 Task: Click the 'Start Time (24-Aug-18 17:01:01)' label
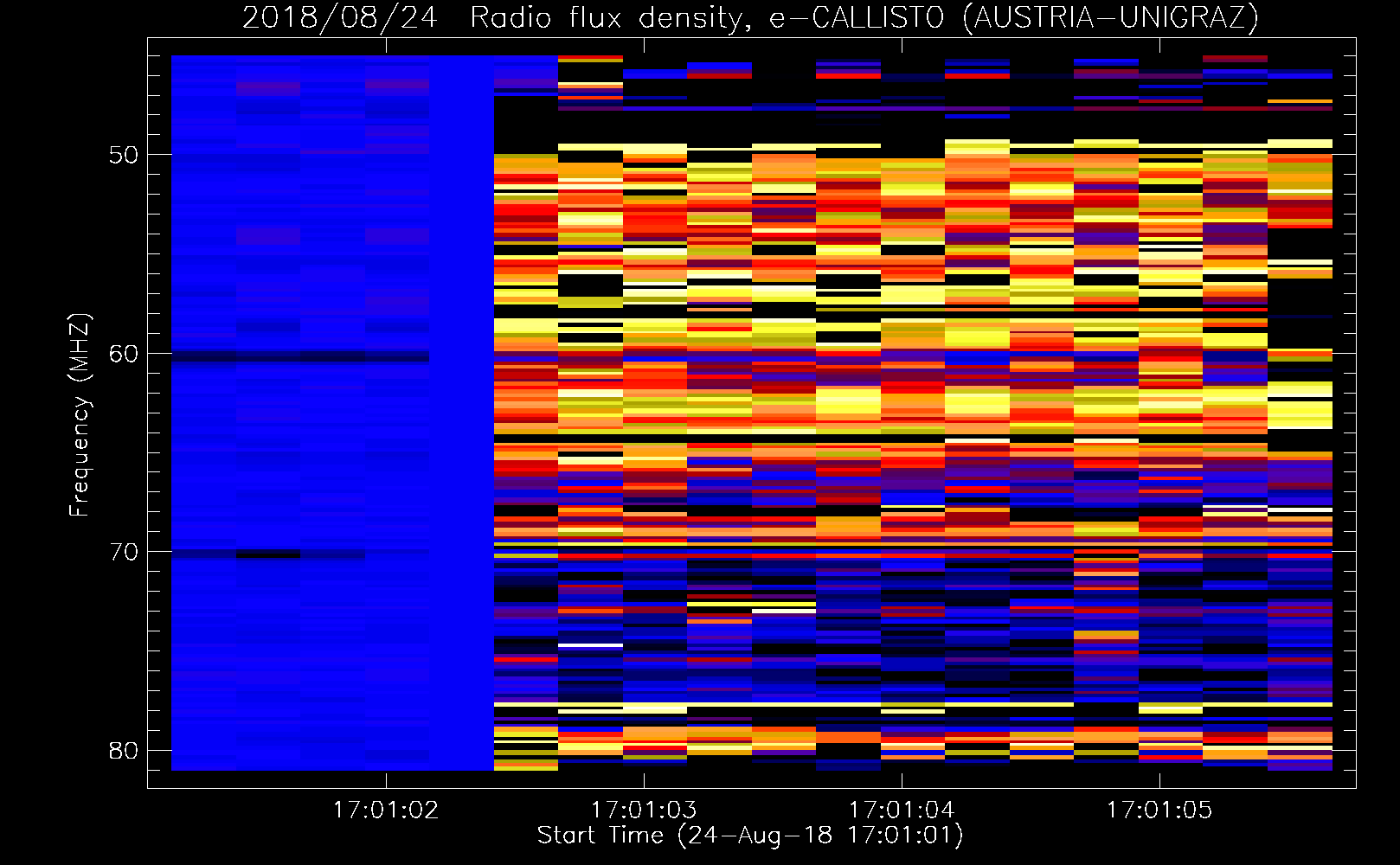click(750, 836)
